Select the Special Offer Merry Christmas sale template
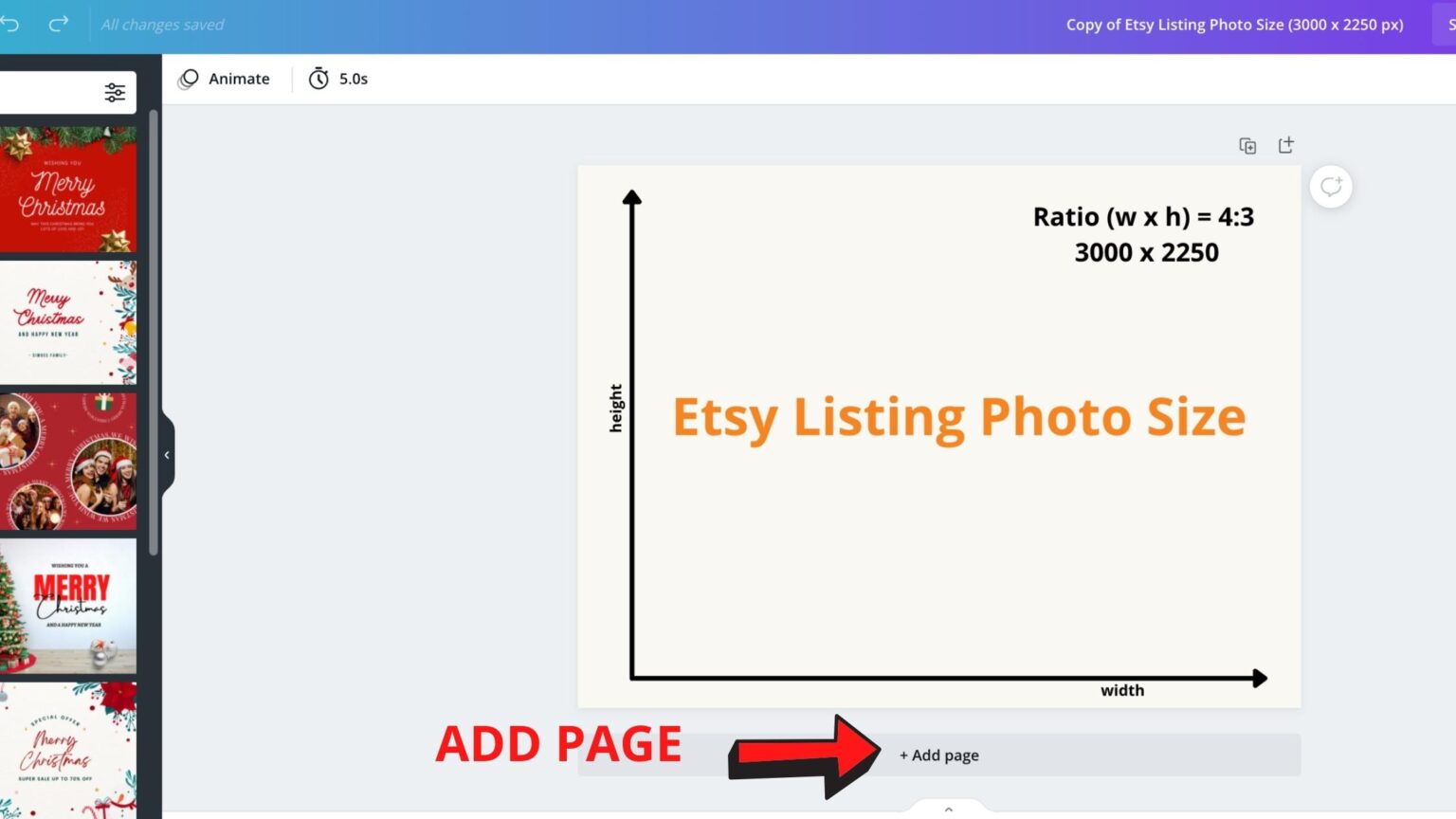1456x819 pixels. tap(68, 750)
